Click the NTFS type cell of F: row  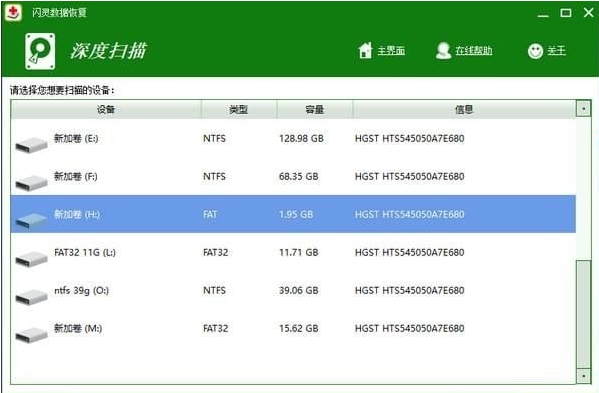[x=214, y=176]
